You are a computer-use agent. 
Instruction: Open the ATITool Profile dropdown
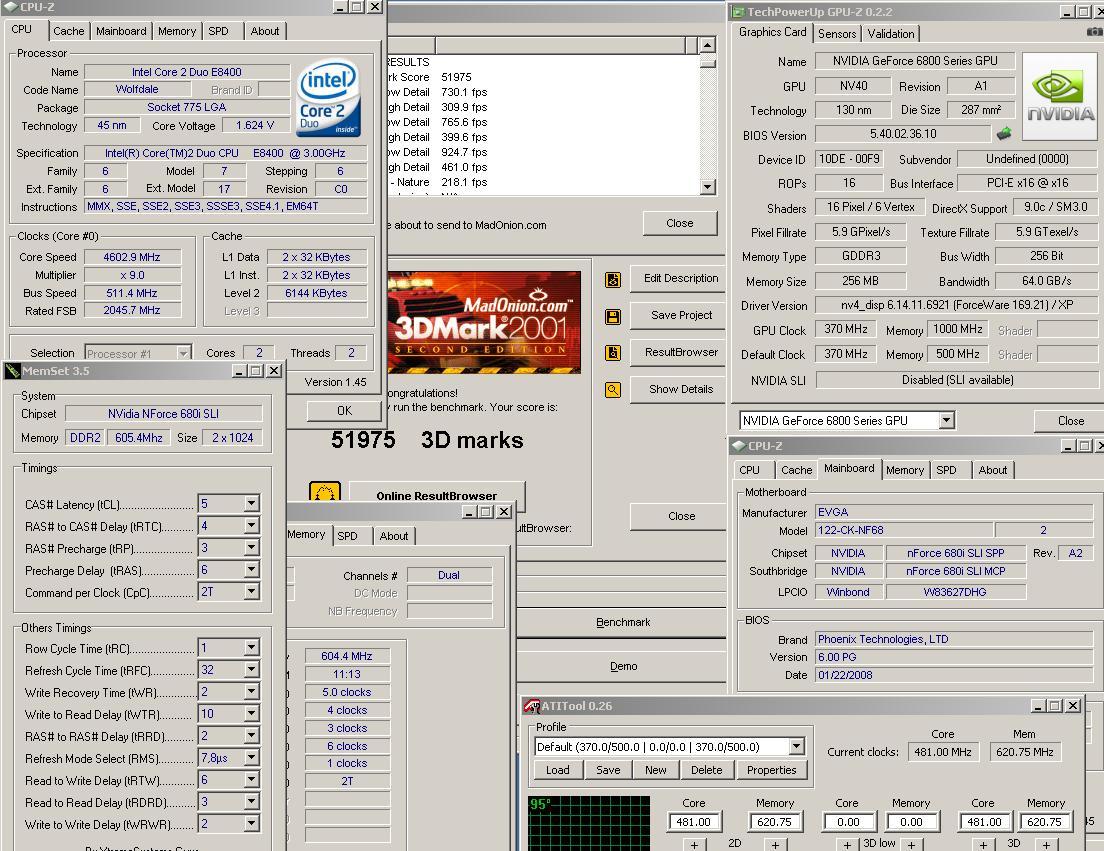(796, 746)
